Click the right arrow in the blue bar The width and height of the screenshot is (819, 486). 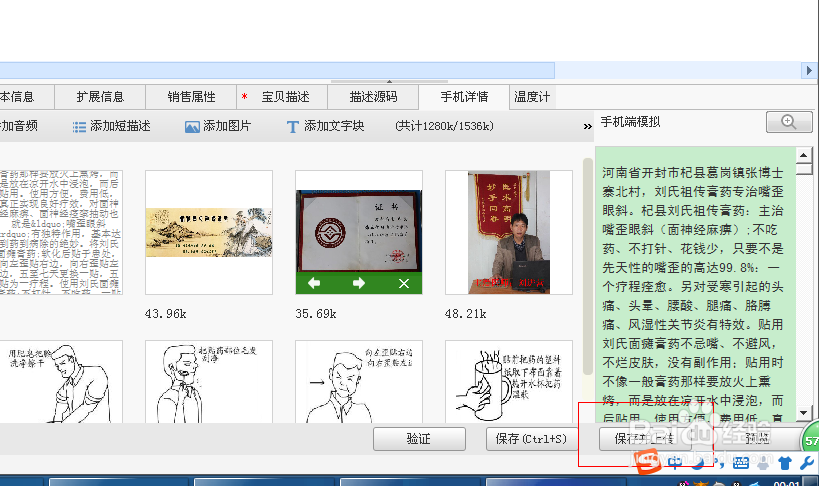point(809,70)
